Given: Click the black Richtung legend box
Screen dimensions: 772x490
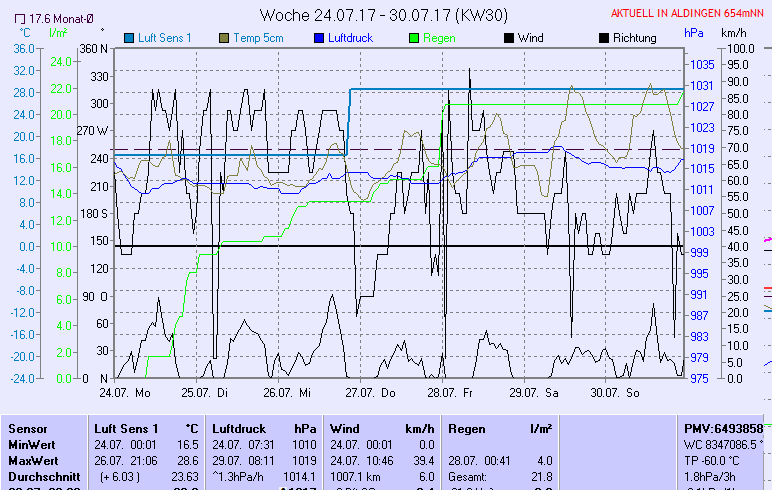Looking at the screenshot, I should (x=603, y=38).
